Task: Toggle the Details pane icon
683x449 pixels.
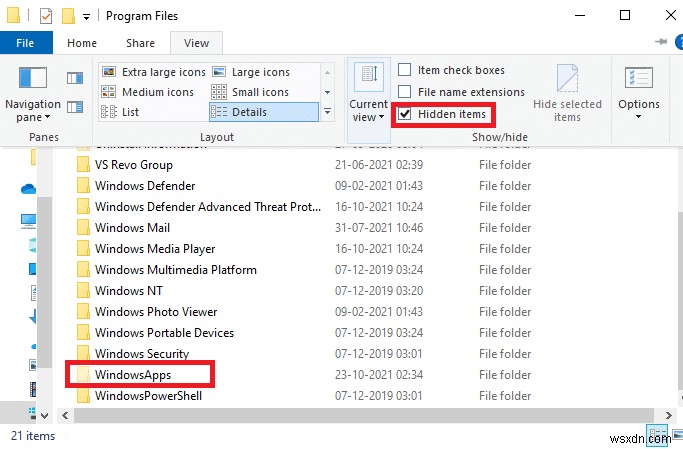Action: coord(75,107)
